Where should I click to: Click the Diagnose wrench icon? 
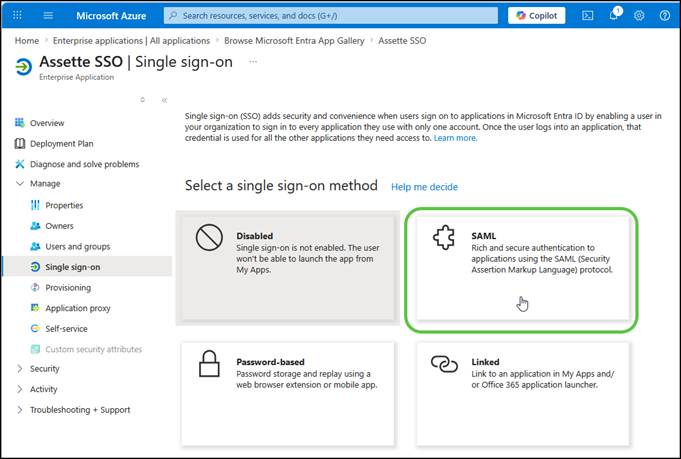point(20,164)
